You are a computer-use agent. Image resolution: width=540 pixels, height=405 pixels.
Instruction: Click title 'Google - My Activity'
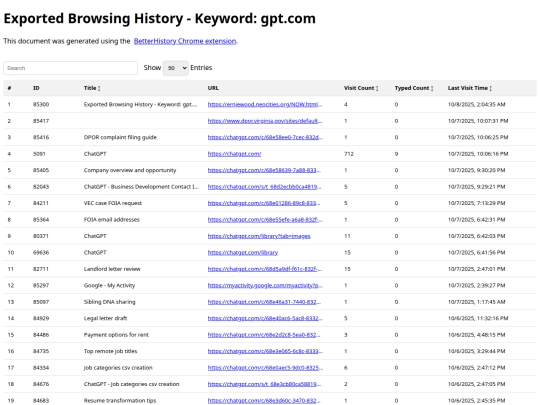109,285
